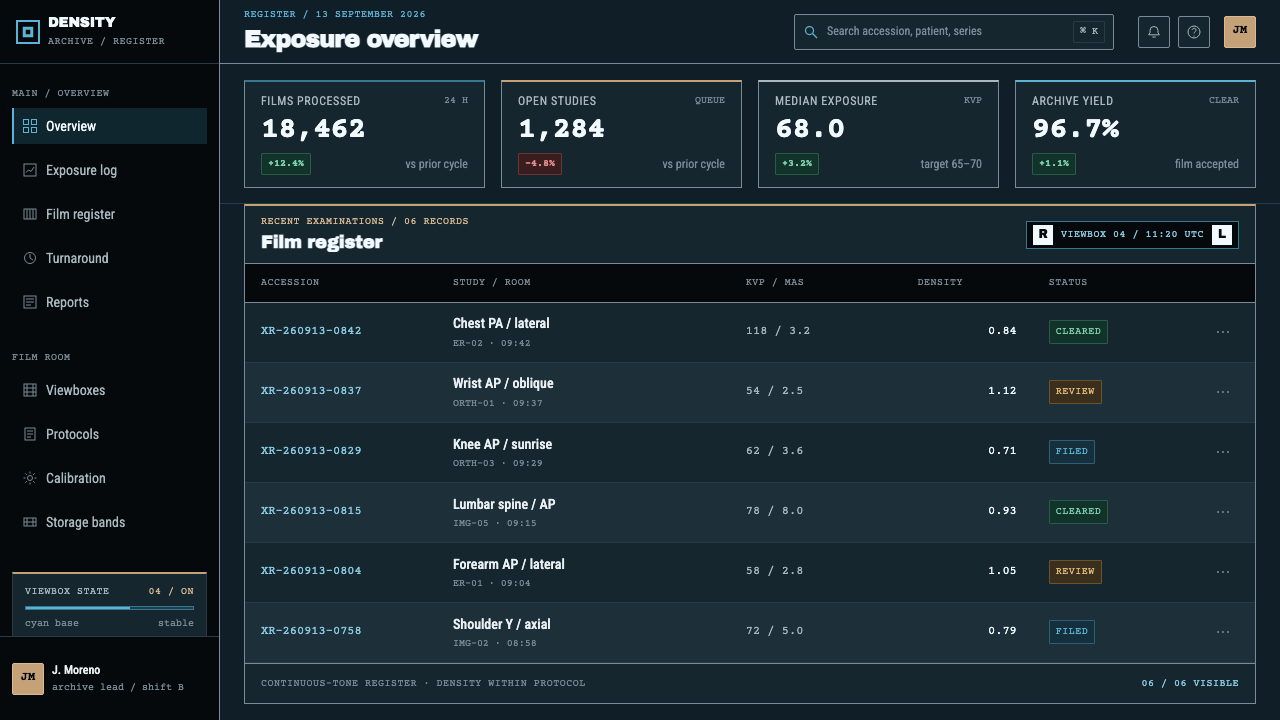Open accession link XR-260913-0758
This screenshot has height=720, width=1280.
click(311, 631)
